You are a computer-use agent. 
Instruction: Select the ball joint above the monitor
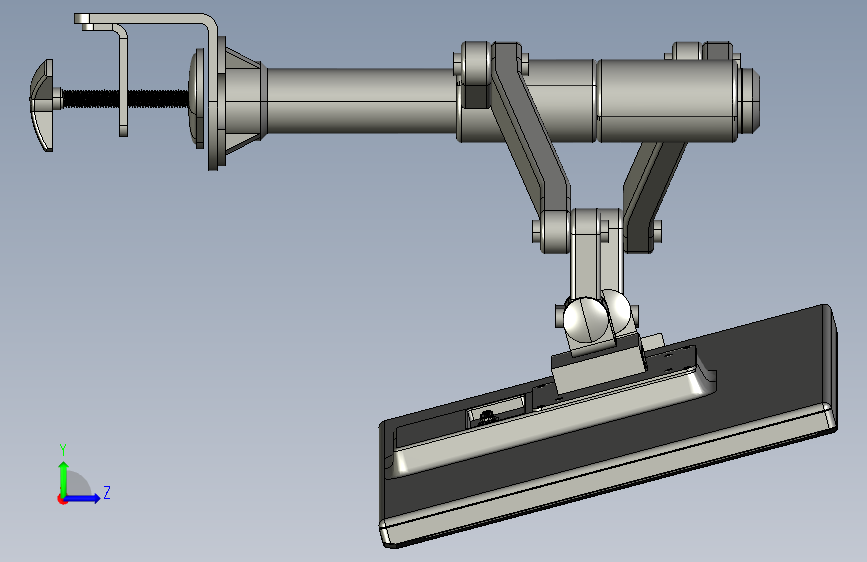coord(586,319)
